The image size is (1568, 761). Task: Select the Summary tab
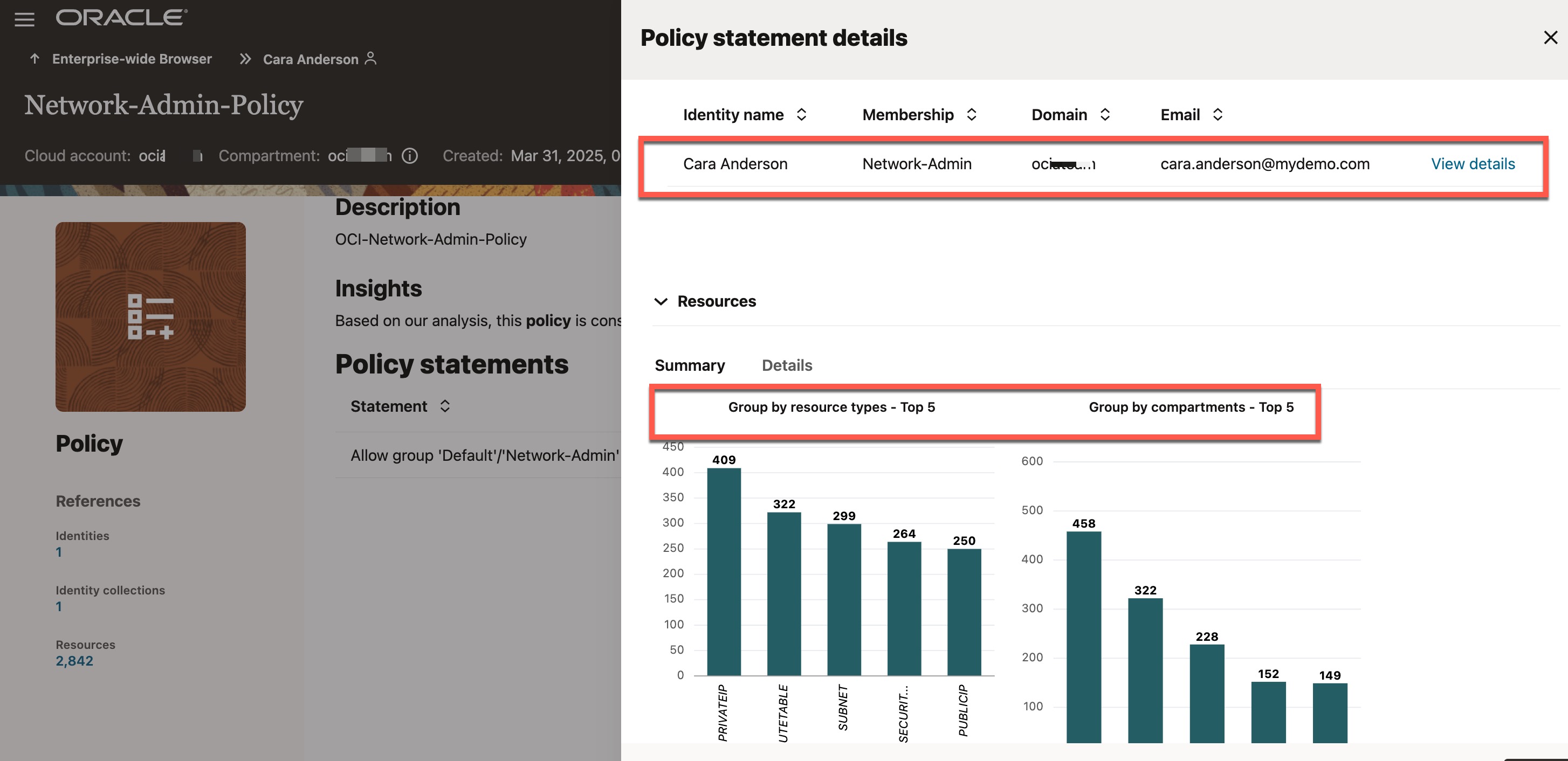689,365
